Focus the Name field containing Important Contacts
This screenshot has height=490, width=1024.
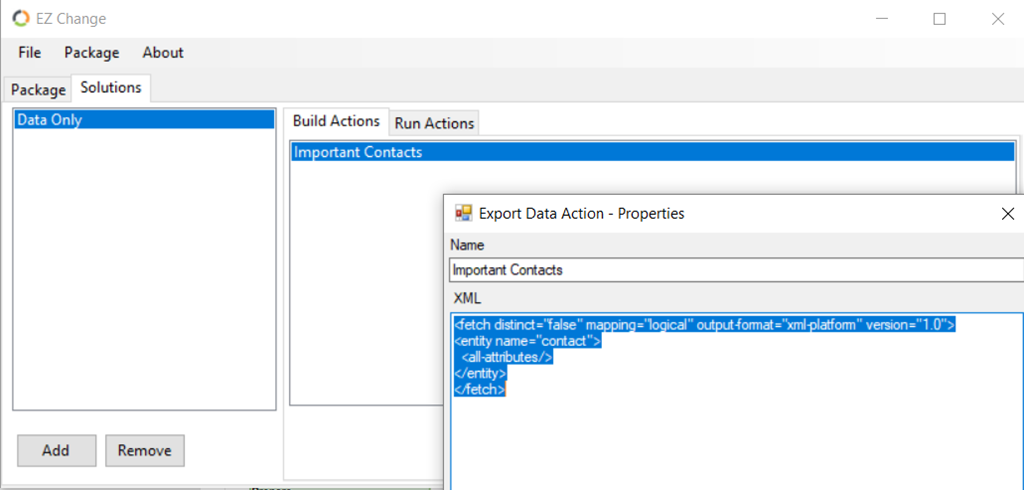coord(736,270)
